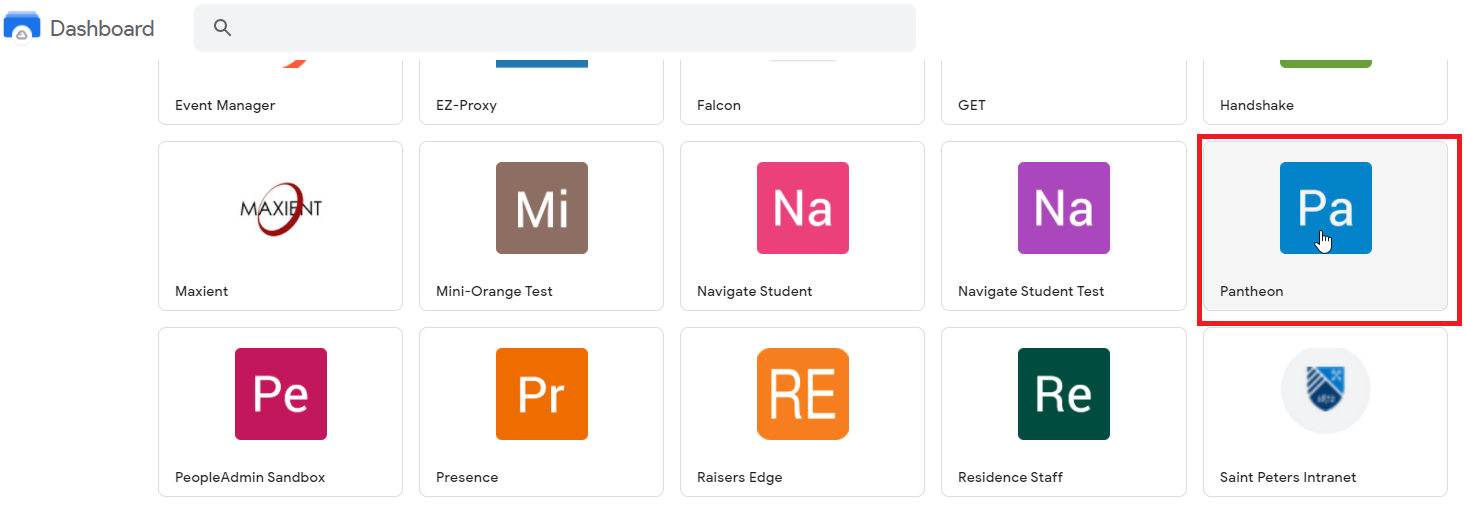
Task: Click the Maxient label text
Action: point(202,291)
